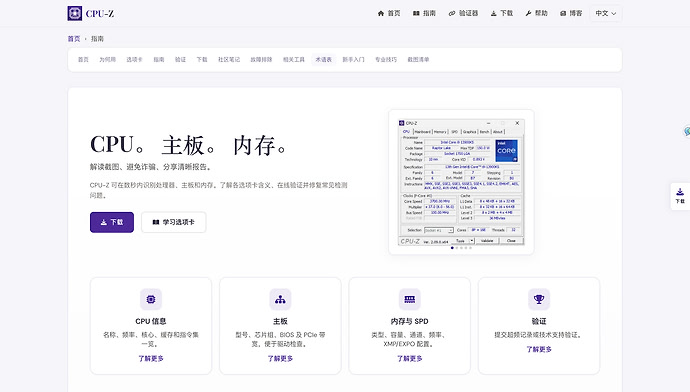Select 首页 in the guide sub-navigation bar
This screenshot has width=690, height=392.
tap(83, 59)
